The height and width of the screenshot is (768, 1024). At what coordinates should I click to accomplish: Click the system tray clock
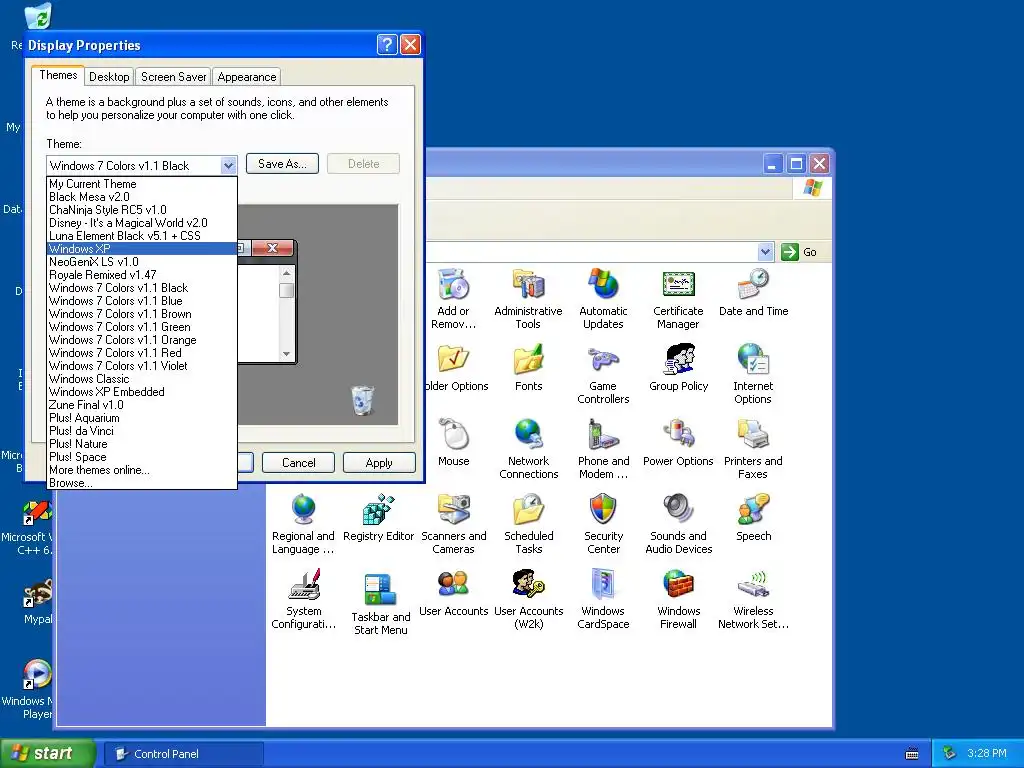click(x=987, y=753)
